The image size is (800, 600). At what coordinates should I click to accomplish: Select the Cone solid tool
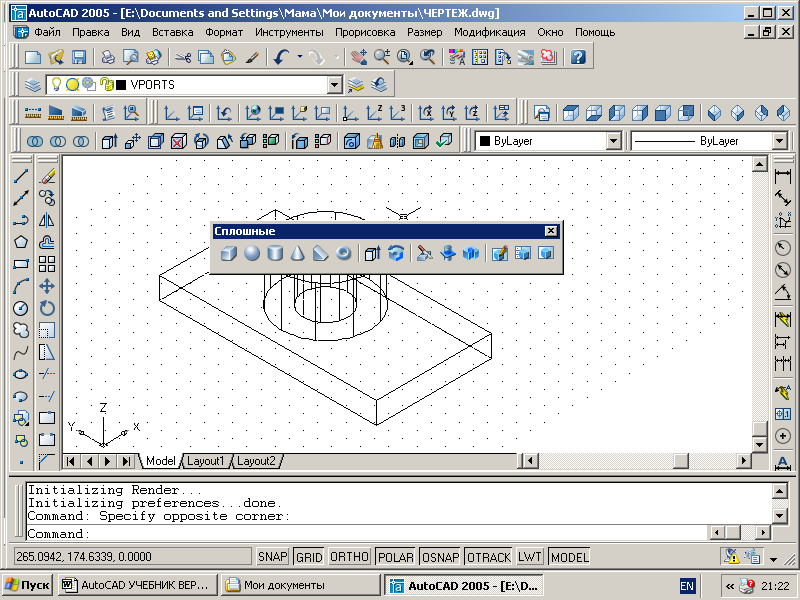298,253
